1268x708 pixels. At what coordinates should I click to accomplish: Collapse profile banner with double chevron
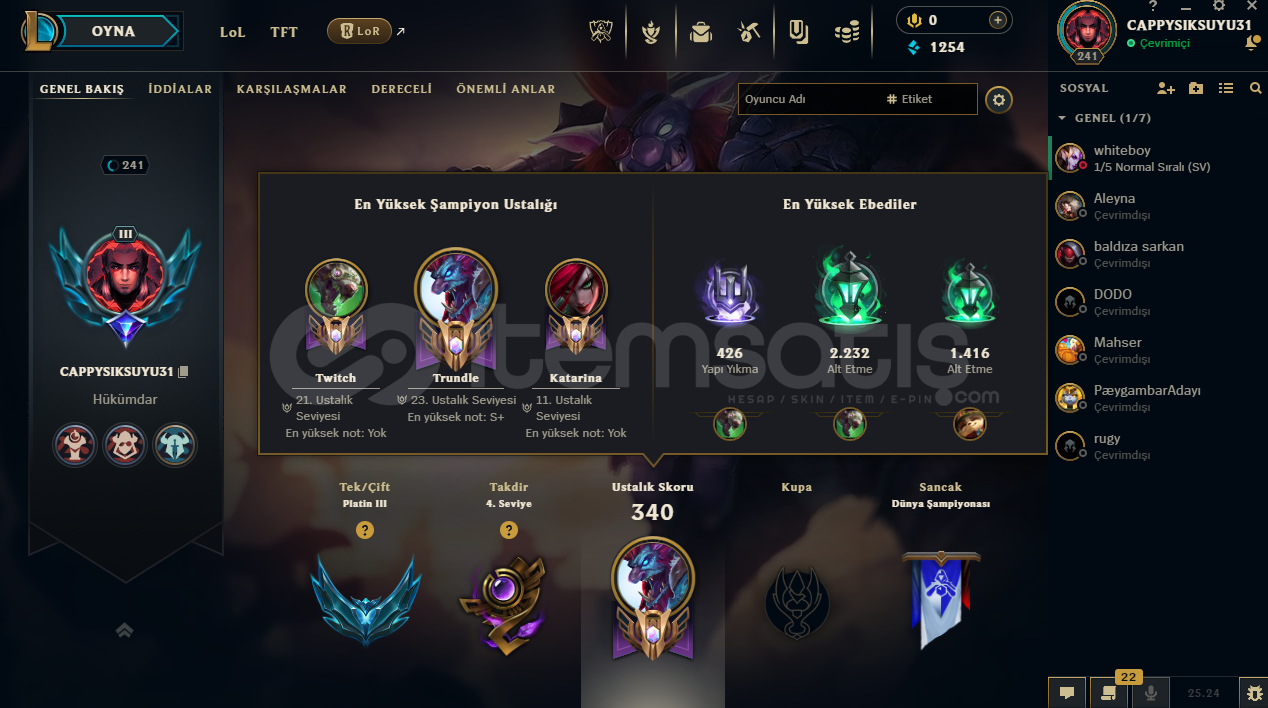(125, 630)
